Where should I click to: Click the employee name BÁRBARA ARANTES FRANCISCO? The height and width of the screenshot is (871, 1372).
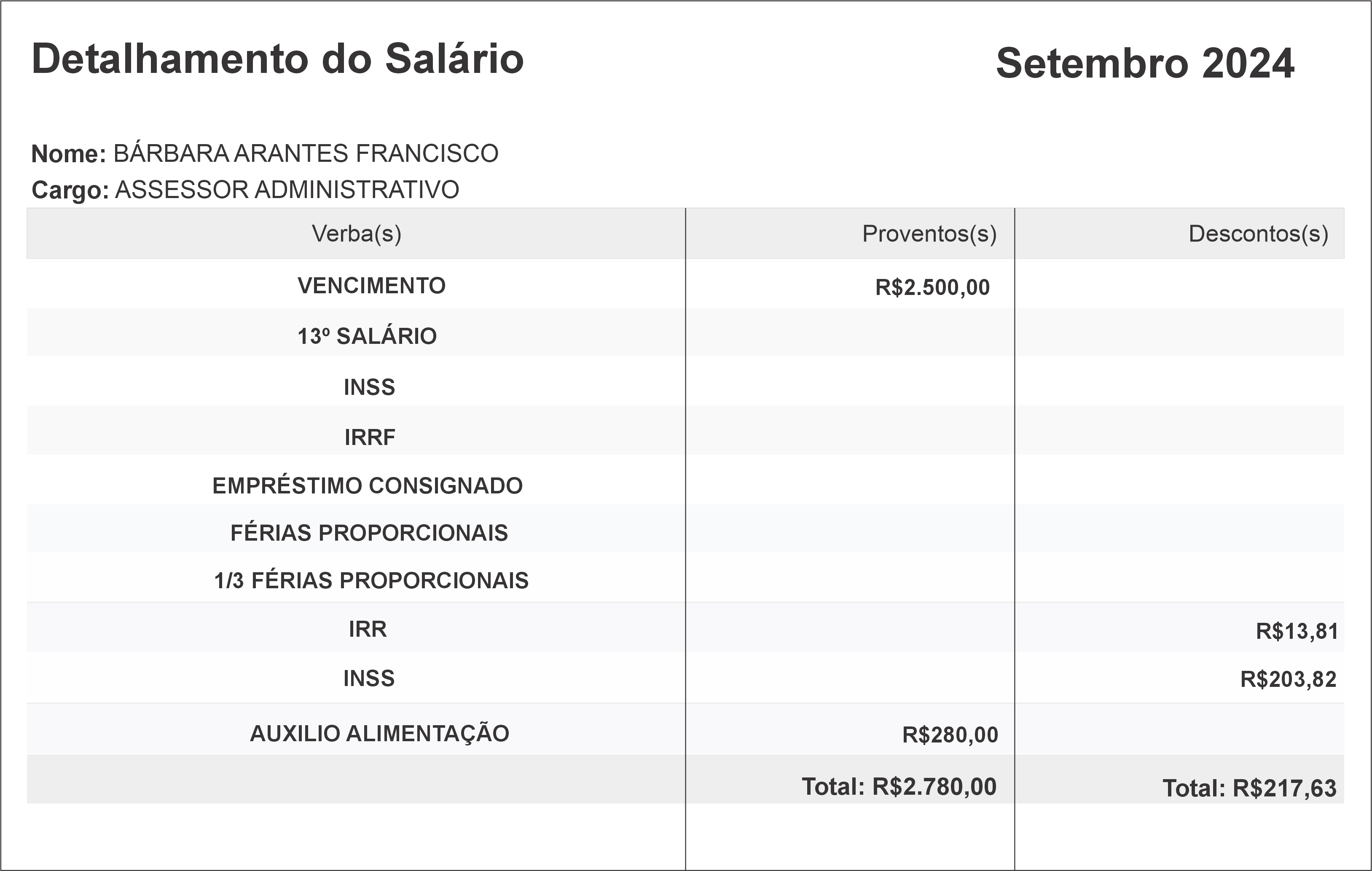tap(306, 154)
